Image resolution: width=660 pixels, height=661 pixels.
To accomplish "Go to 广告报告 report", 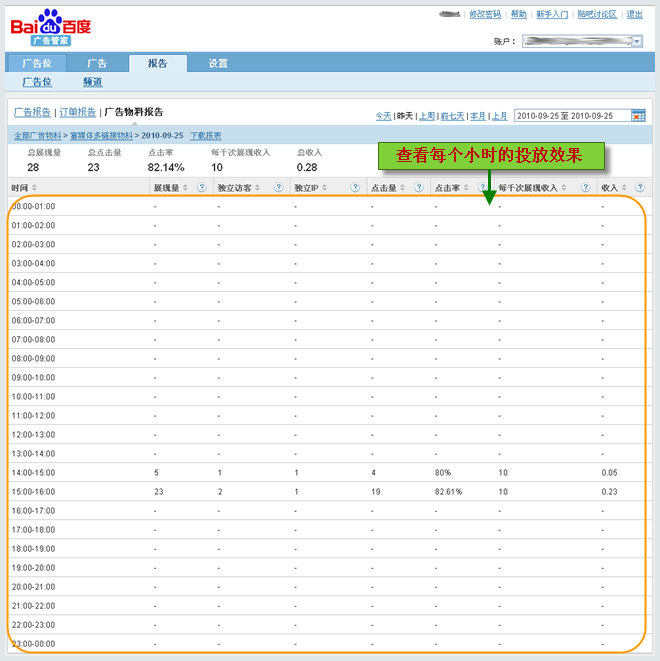I will coord(32,112).
